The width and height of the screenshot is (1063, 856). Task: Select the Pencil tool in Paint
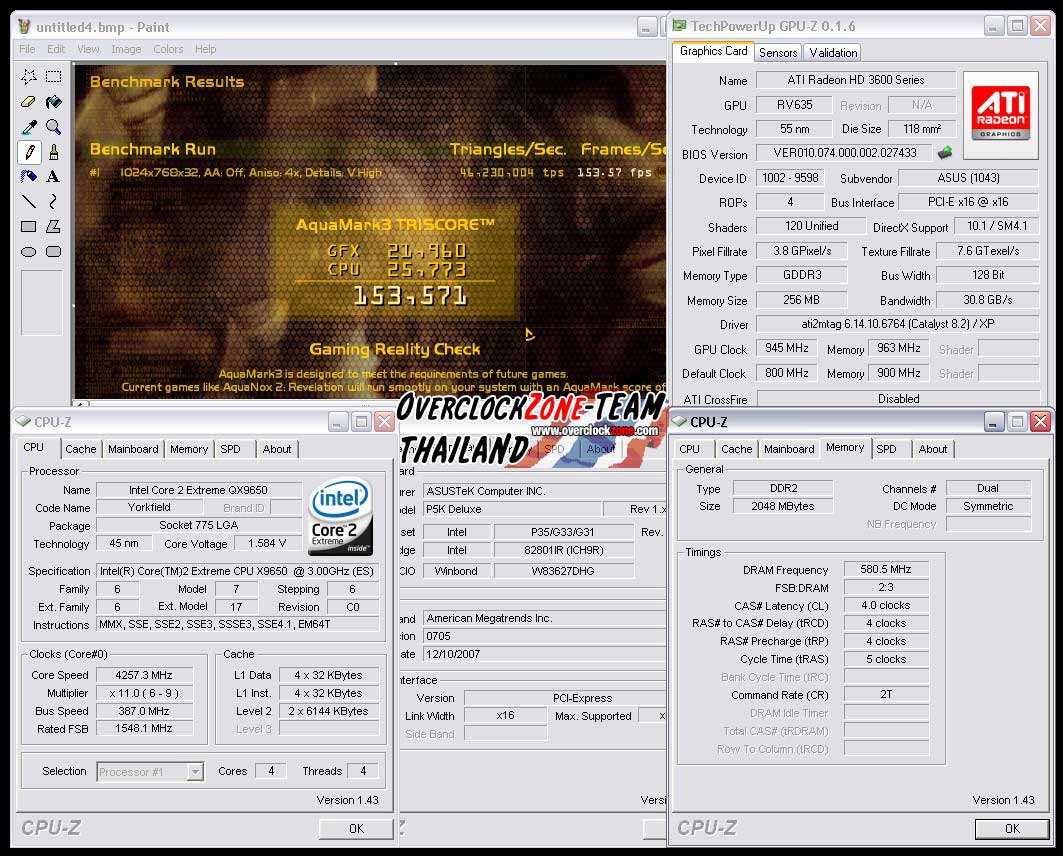[28, 152]
